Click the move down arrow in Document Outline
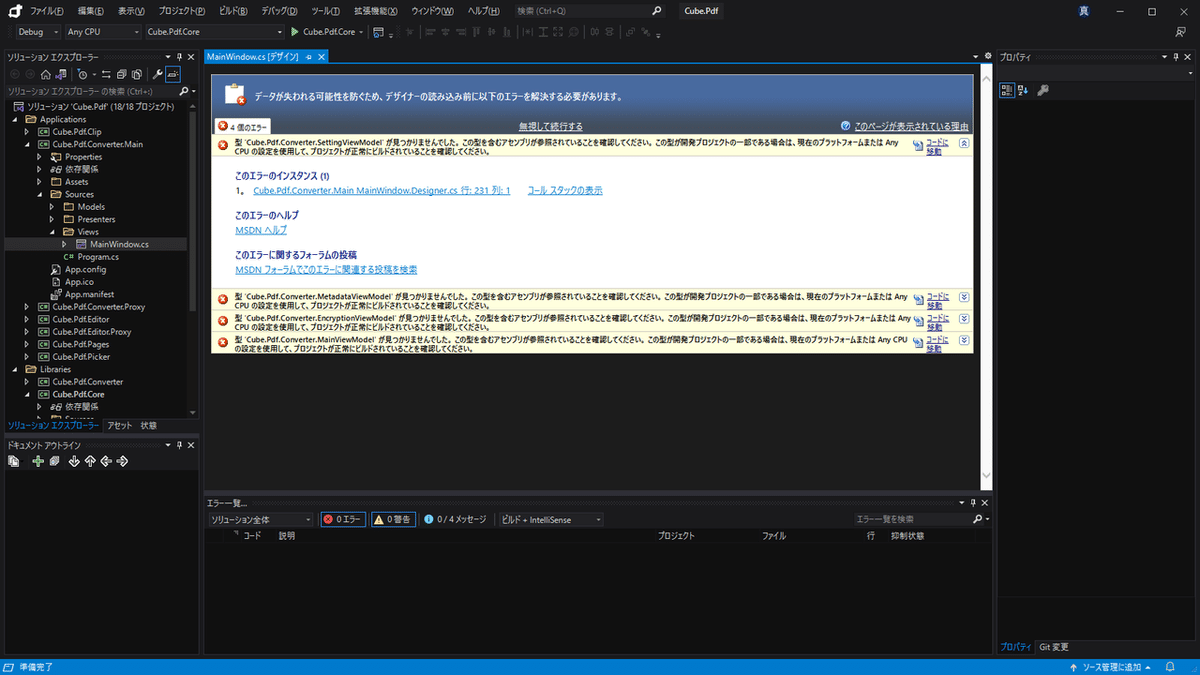Screen dimensions: 1200x675 [74, 461]
